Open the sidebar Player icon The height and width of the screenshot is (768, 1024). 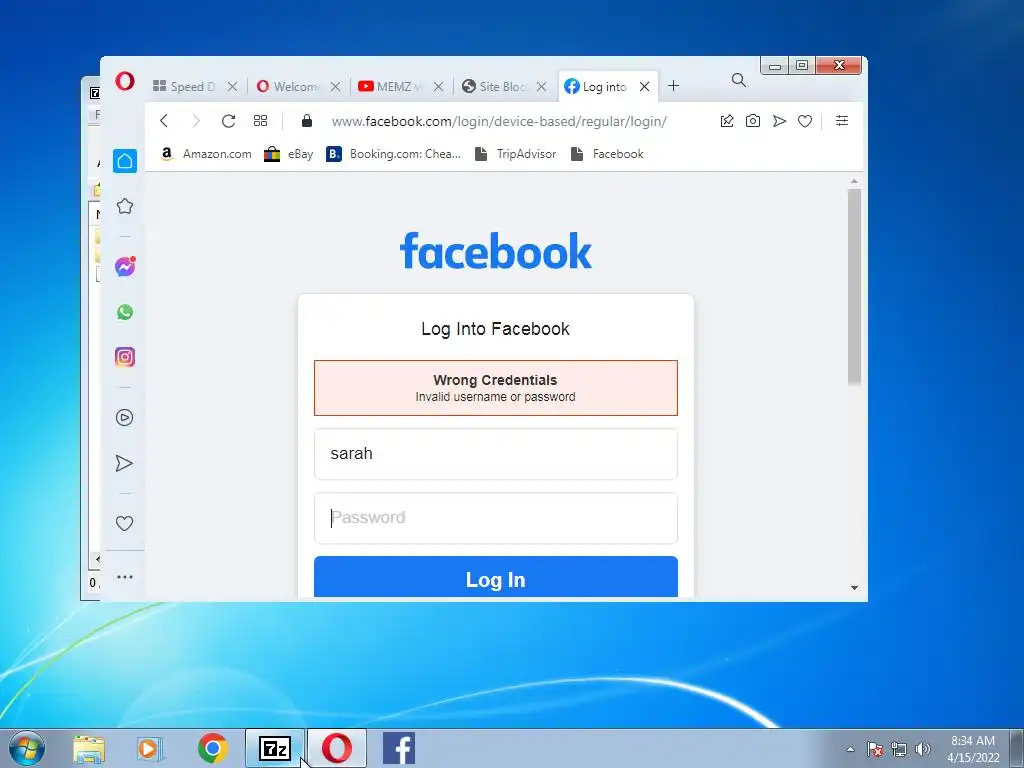pos(124,417)
